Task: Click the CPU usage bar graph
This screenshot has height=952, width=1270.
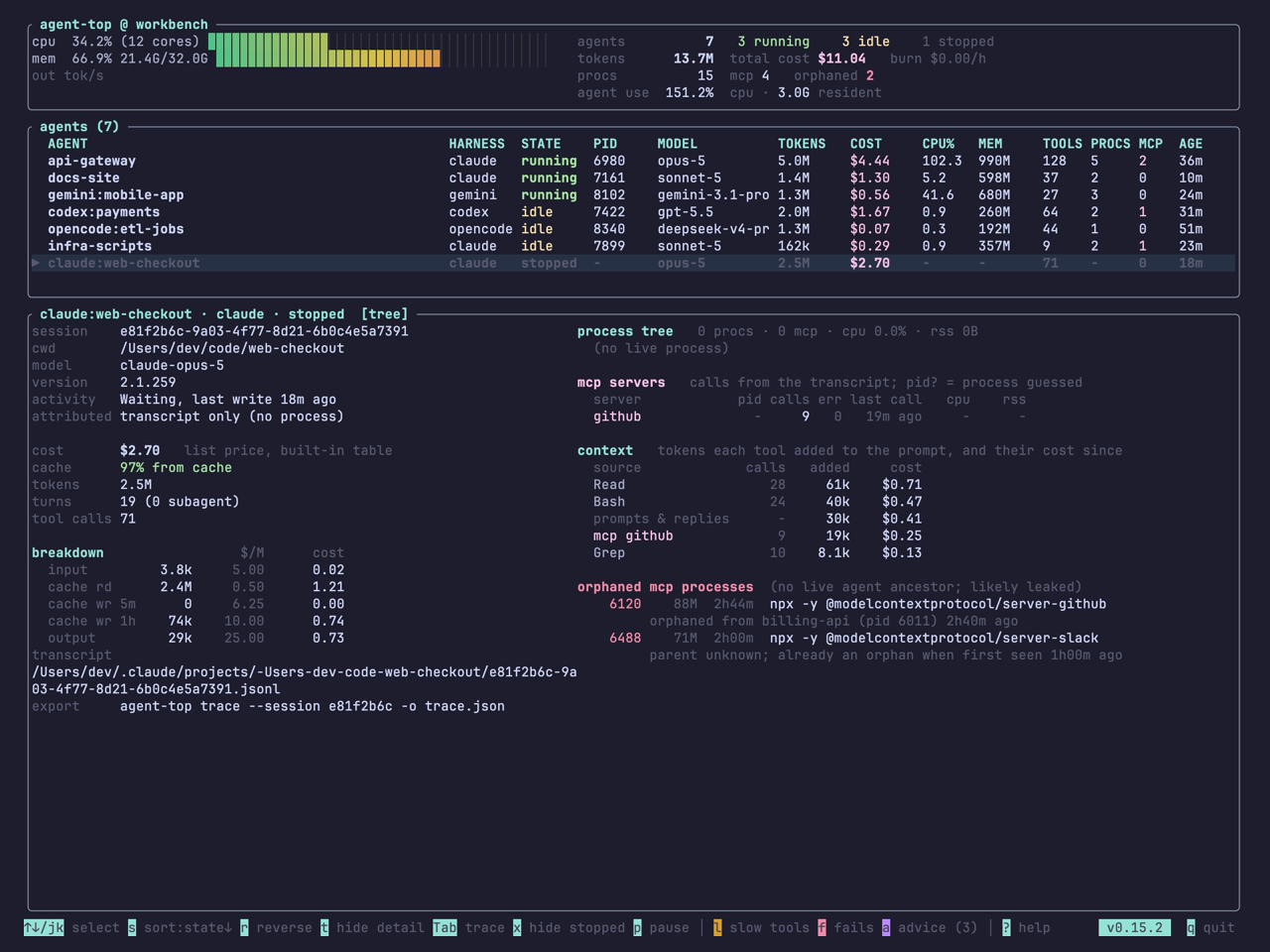Action: tap(377, 42)
